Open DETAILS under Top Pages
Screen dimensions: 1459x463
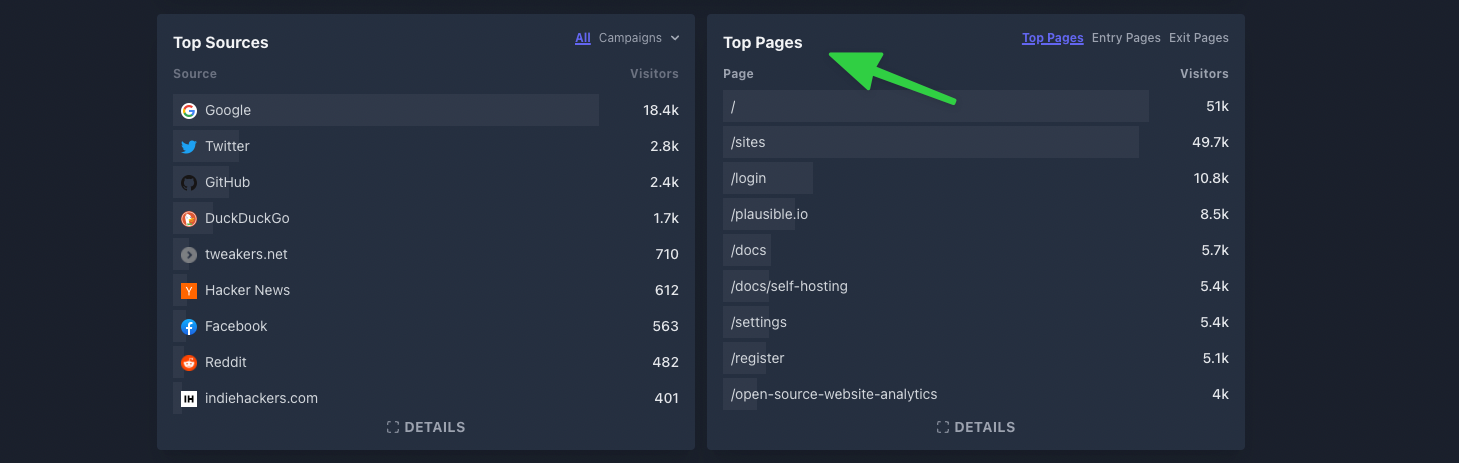click(x=976, y=427)
